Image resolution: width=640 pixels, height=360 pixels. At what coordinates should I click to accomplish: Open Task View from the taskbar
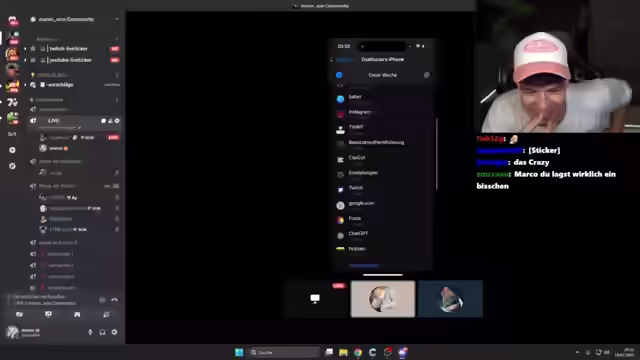(329, 352)
